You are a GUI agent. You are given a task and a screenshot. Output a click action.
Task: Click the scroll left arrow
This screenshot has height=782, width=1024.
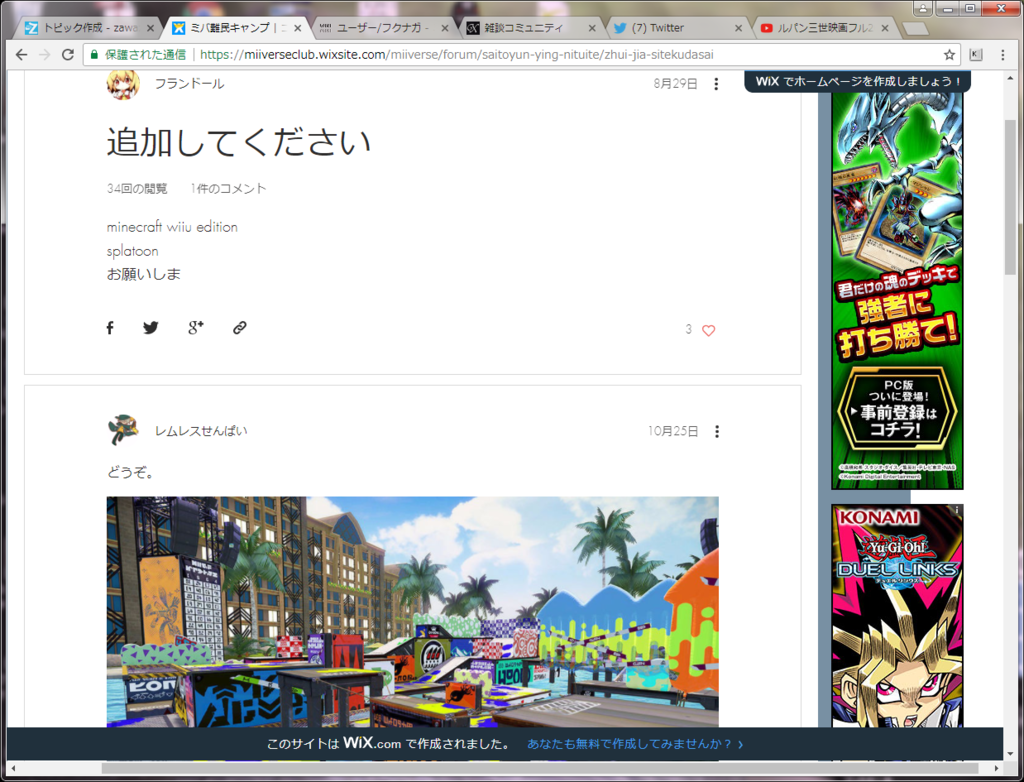tap(13, 768)
